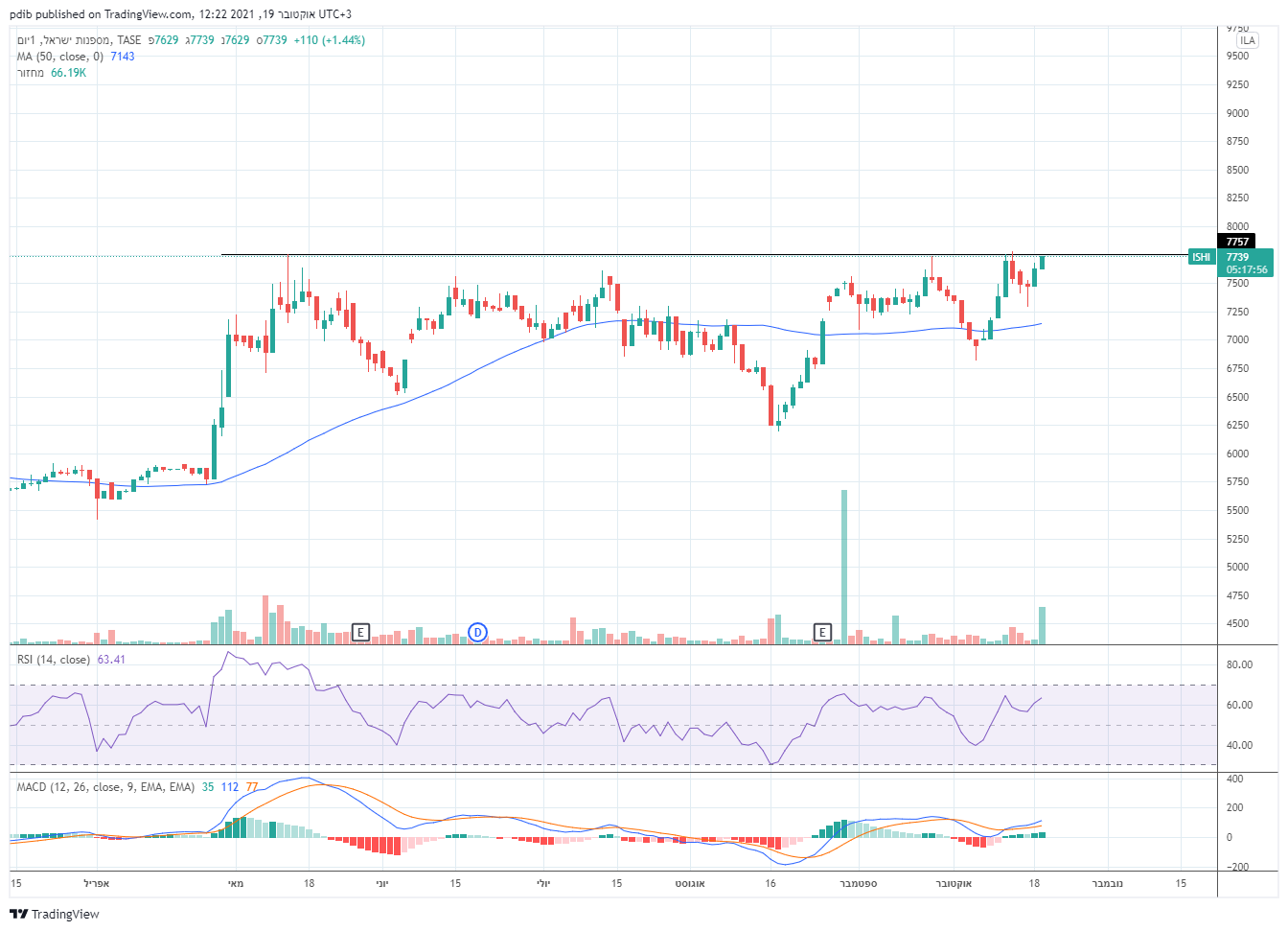
Task: Click the first E earnings marker near June
Action: click(360, 632)
